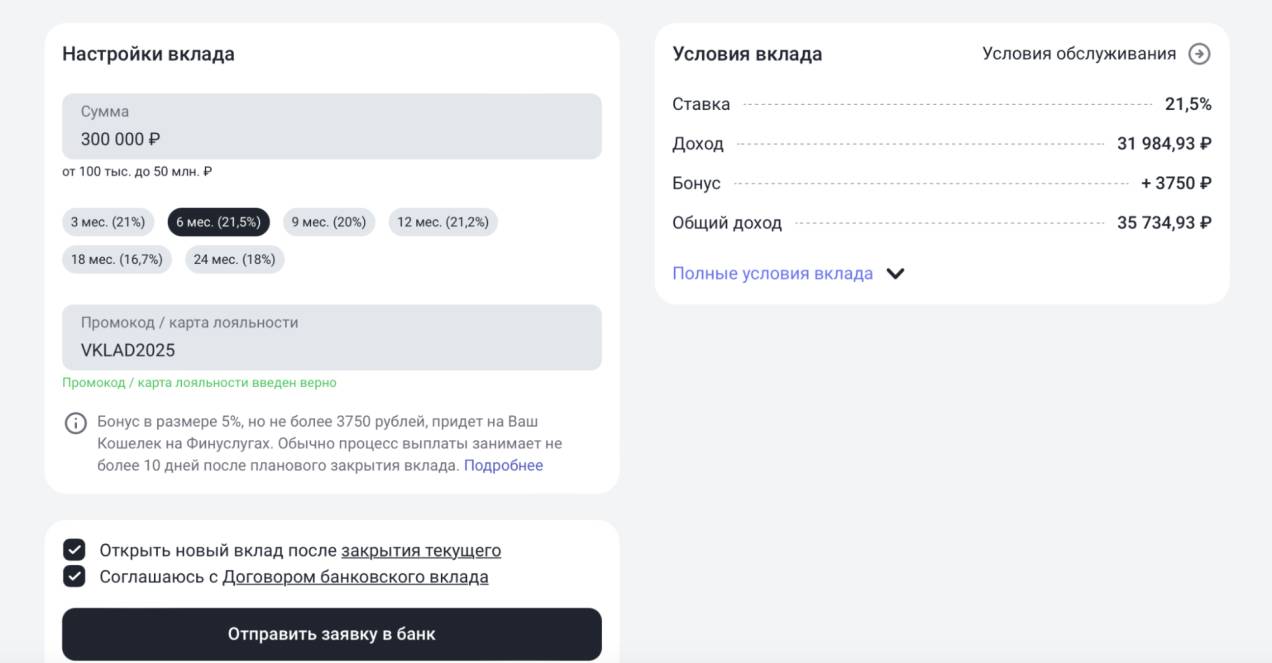
Task: Pick the 12 мес. (21,2%) term
Action: pyautogui.click(x=442, y=222)
